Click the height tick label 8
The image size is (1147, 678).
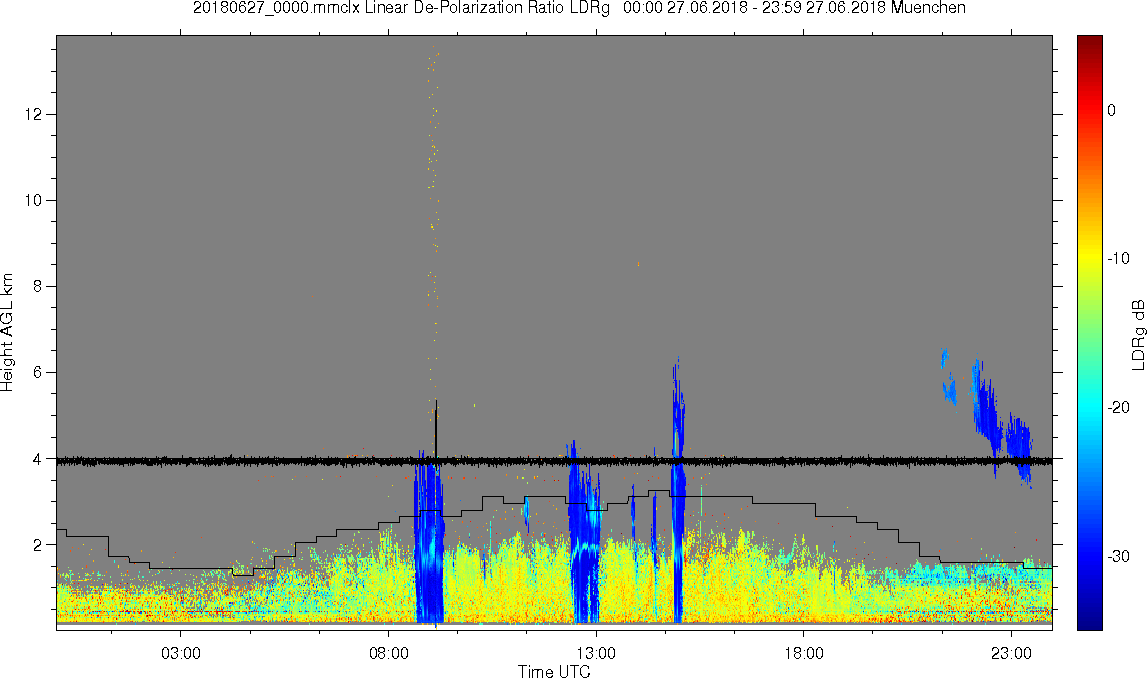coord(39,287)
